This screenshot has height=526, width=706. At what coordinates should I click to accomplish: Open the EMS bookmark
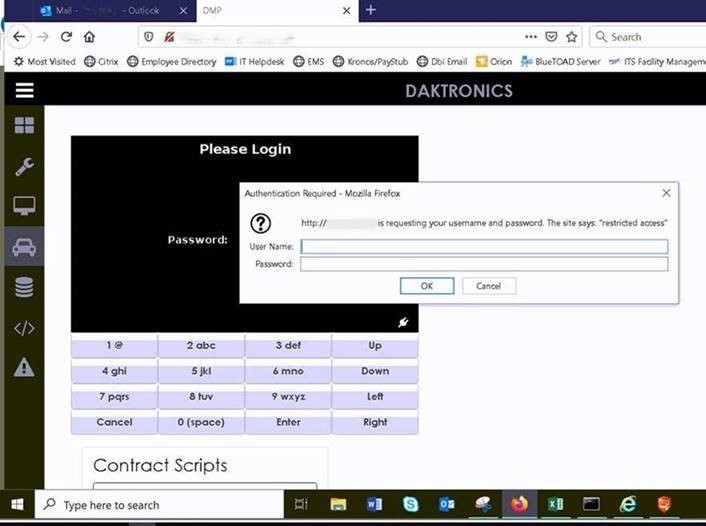pyautogui.click(x=308, y=61)
